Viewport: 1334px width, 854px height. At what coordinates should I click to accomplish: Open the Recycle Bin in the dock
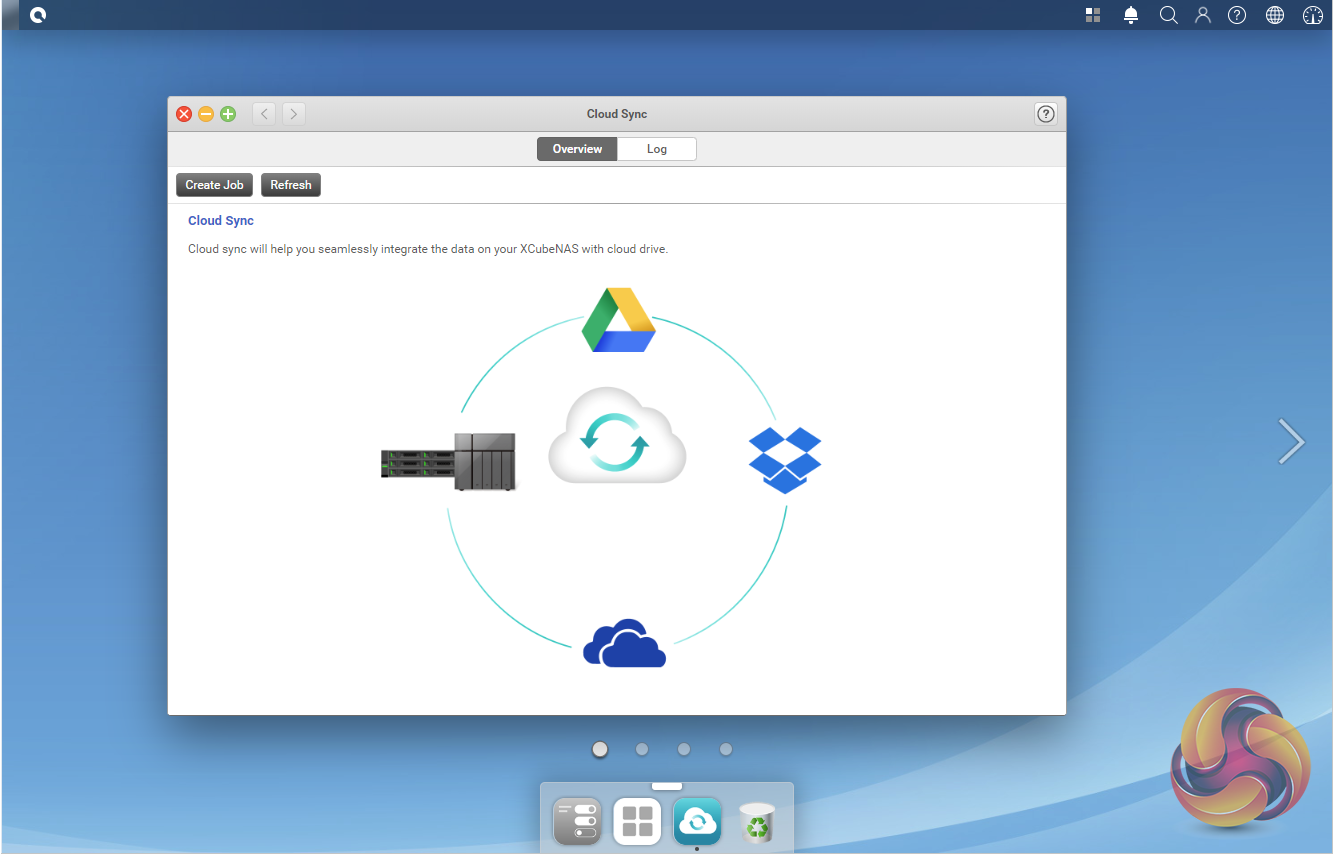(757, 823)
